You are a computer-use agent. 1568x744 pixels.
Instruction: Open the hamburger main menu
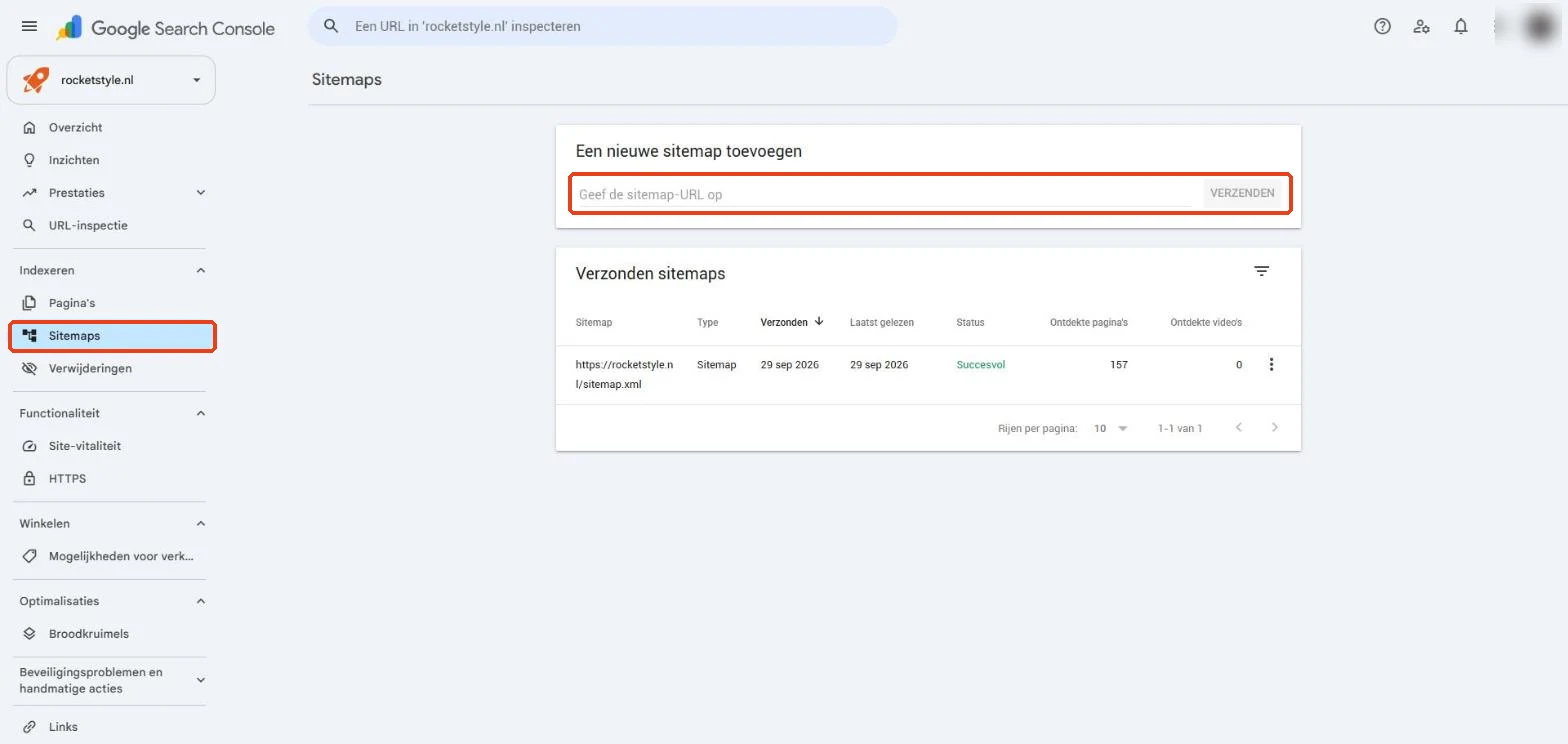[29, 27]
